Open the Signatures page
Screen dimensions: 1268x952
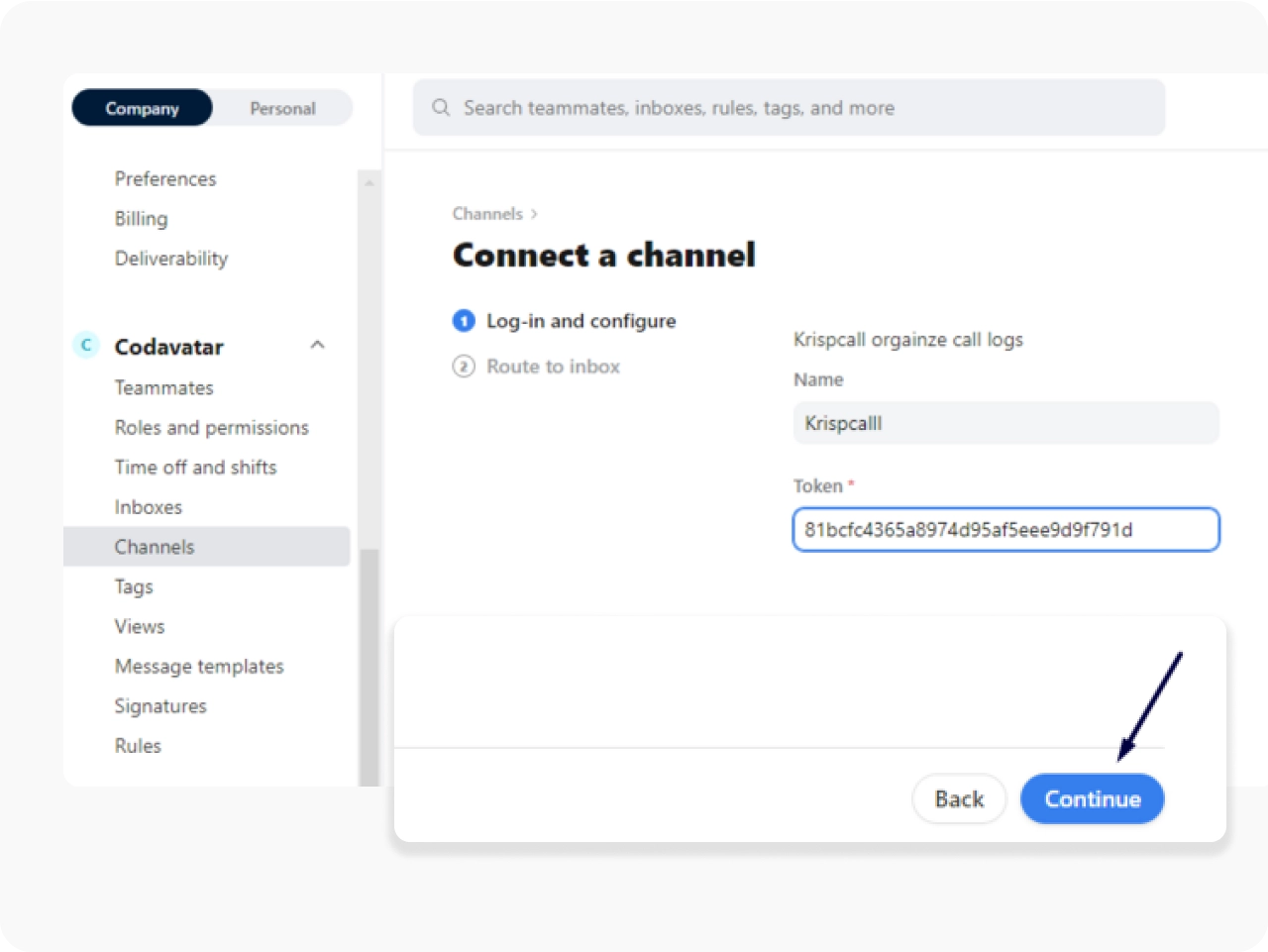click(x=160, y=706)
